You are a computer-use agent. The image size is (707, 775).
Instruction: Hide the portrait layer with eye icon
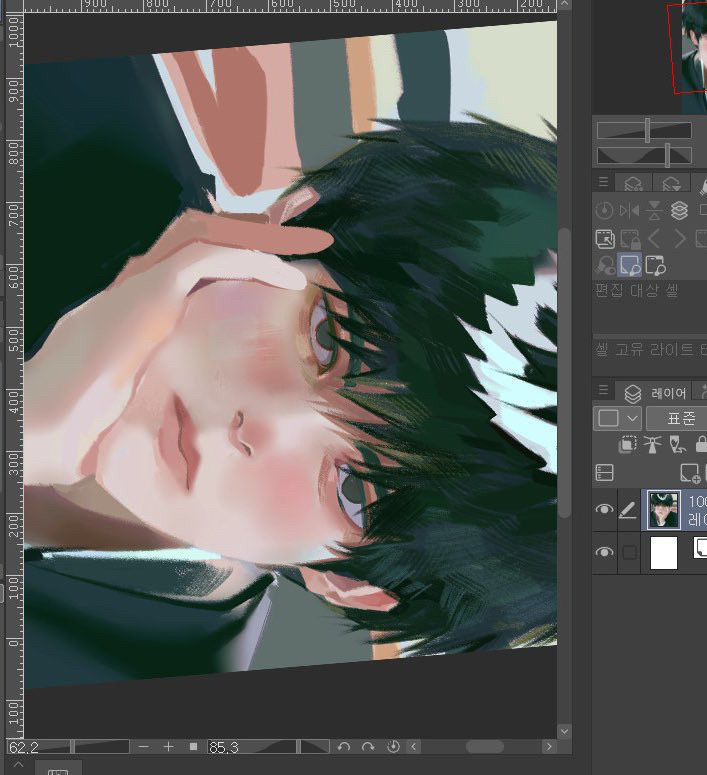(604, 511)
